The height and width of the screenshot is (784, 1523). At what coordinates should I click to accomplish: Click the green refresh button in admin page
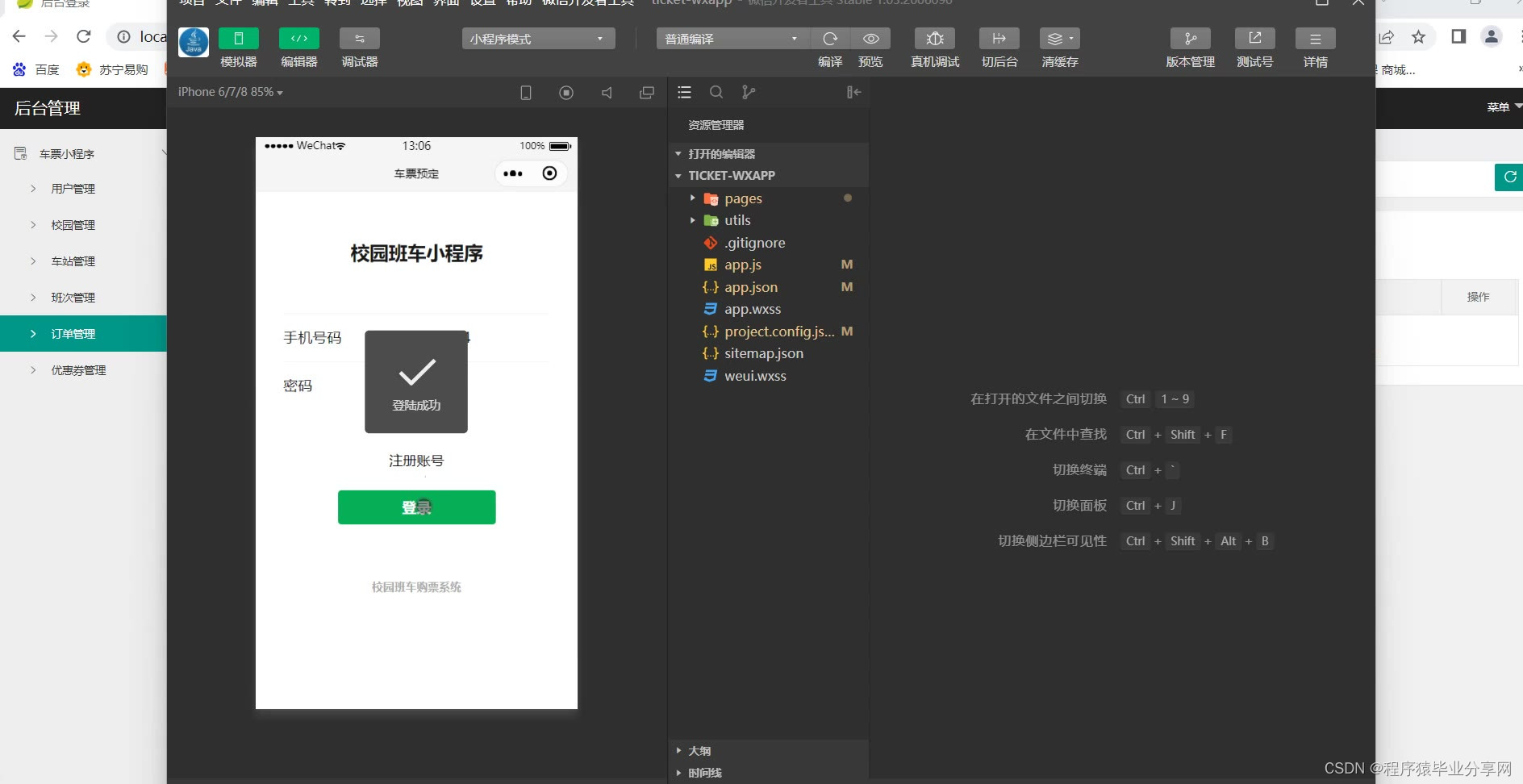(x=1509, y=177)
